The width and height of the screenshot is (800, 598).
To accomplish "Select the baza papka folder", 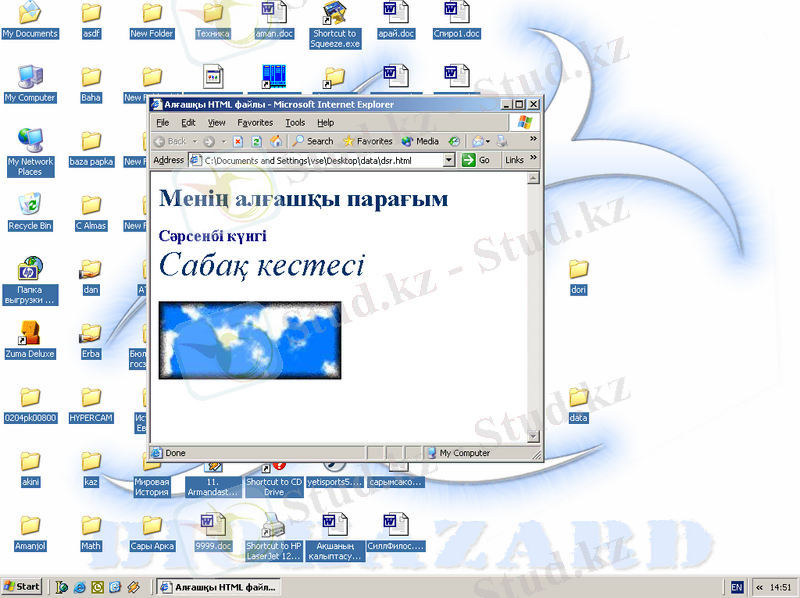I will pos(91,148).
